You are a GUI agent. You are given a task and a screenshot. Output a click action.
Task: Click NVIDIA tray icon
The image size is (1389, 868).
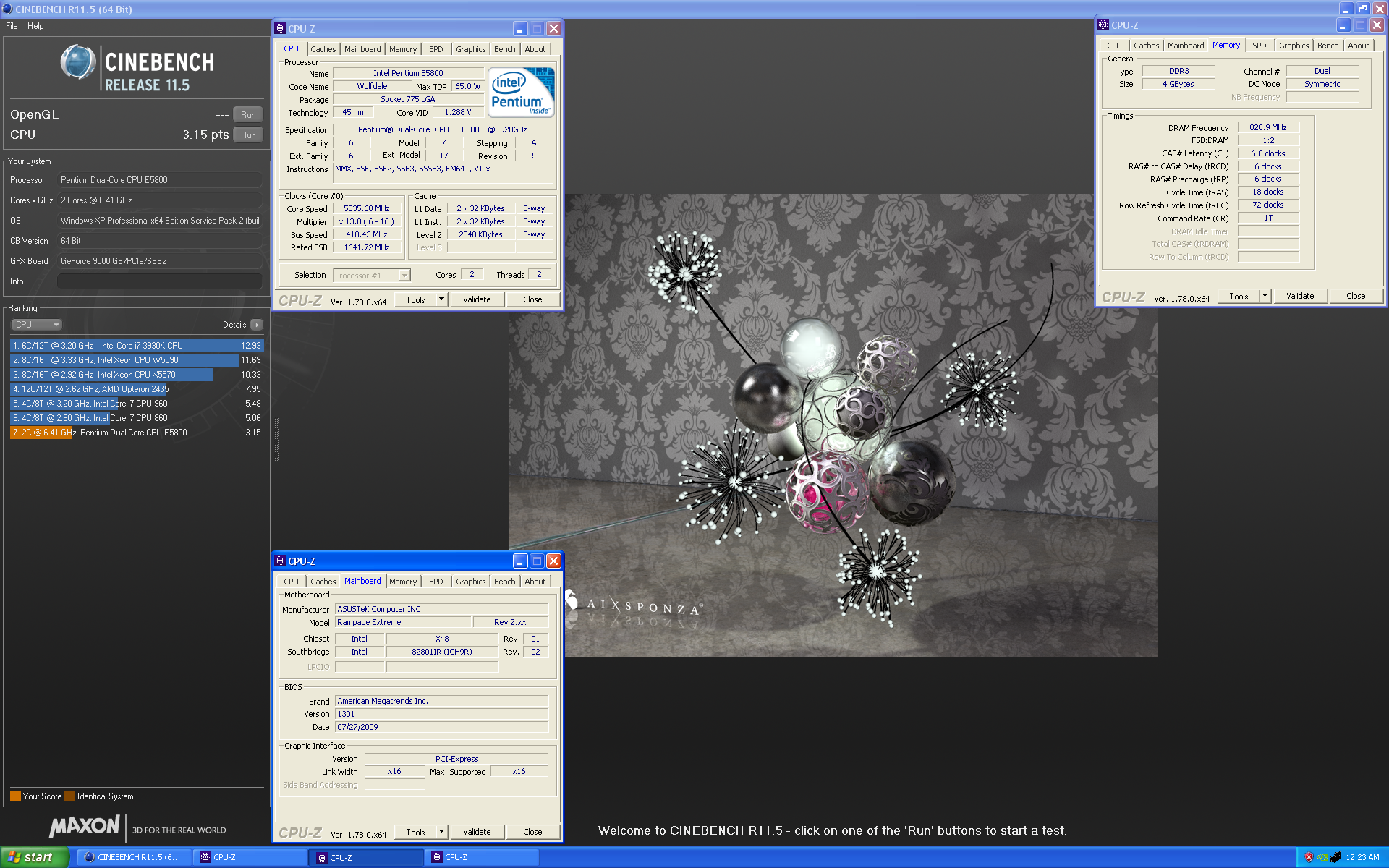1322,857
